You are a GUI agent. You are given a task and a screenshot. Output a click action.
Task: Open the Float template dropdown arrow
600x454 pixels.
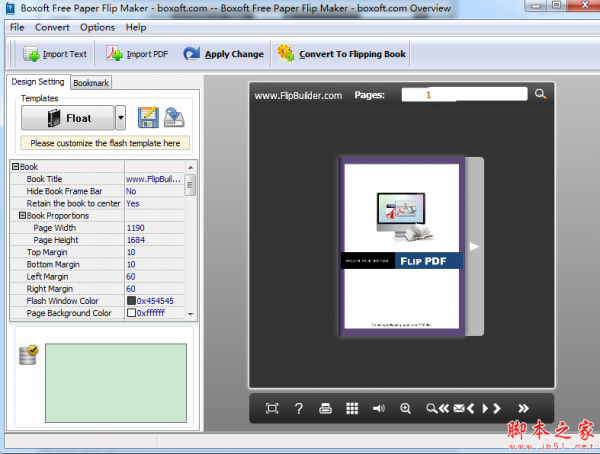point(121,118)
